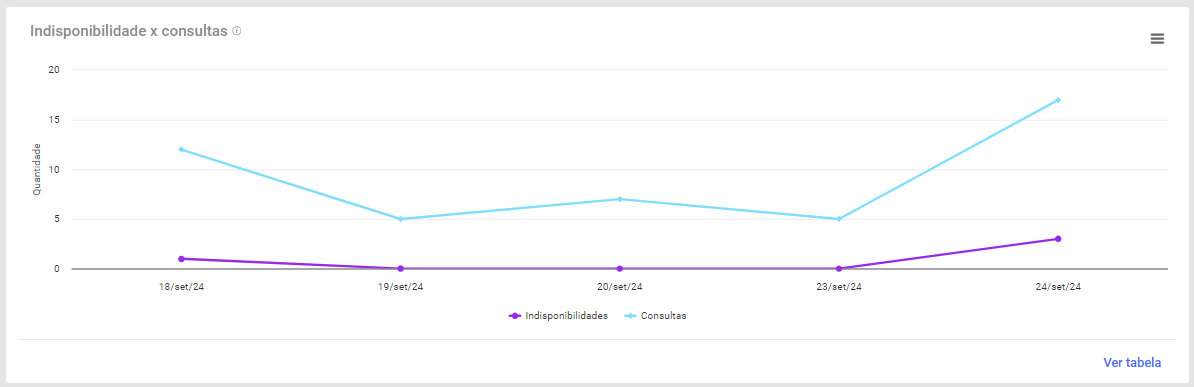Open the Ver tabela link
1194x387 pixels.
click(x=1132, y=363)
